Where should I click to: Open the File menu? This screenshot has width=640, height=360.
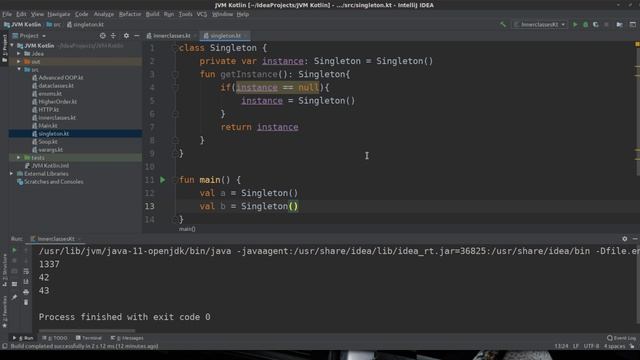click(x=7, y=14)
